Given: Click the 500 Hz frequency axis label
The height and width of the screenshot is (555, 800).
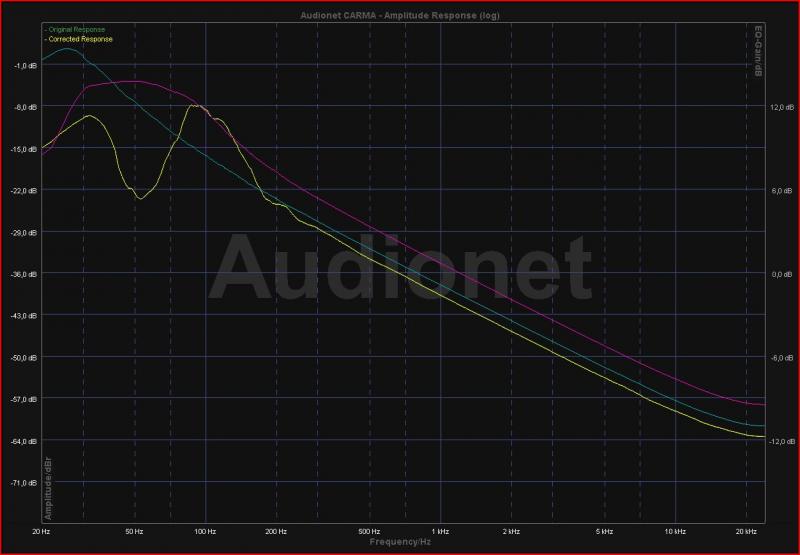Looking at the screenshot, I should pyautogui.click(x=369, y=532).
